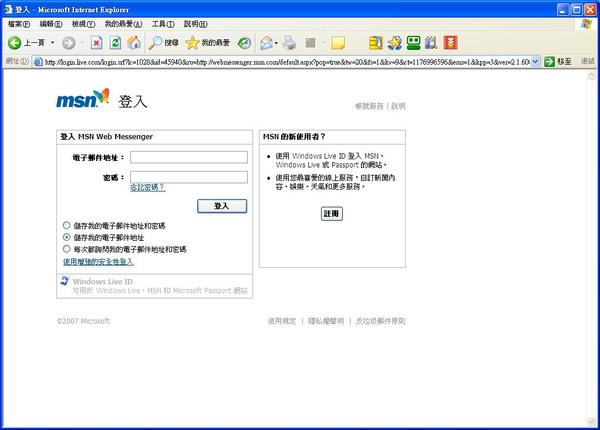Select always ask for email and password radio

pyautogui.click(x=67, y=249)
